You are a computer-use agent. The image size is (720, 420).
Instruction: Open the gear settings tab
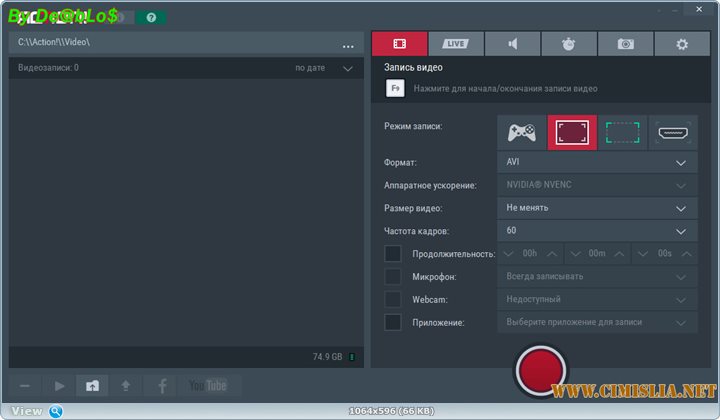pos(682,44)
